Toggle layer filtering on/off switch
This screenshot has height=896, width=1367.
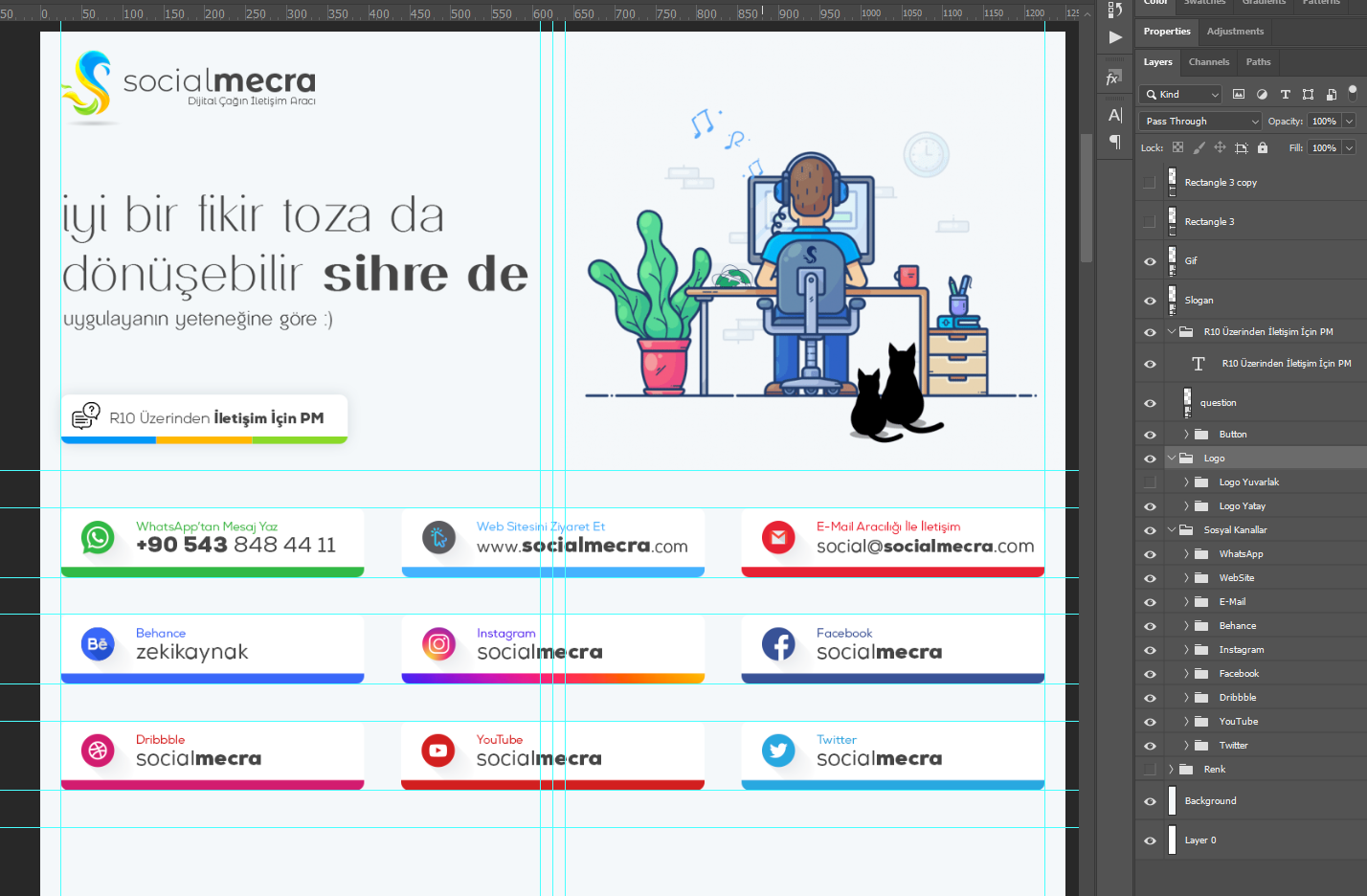coord(1353,93)
